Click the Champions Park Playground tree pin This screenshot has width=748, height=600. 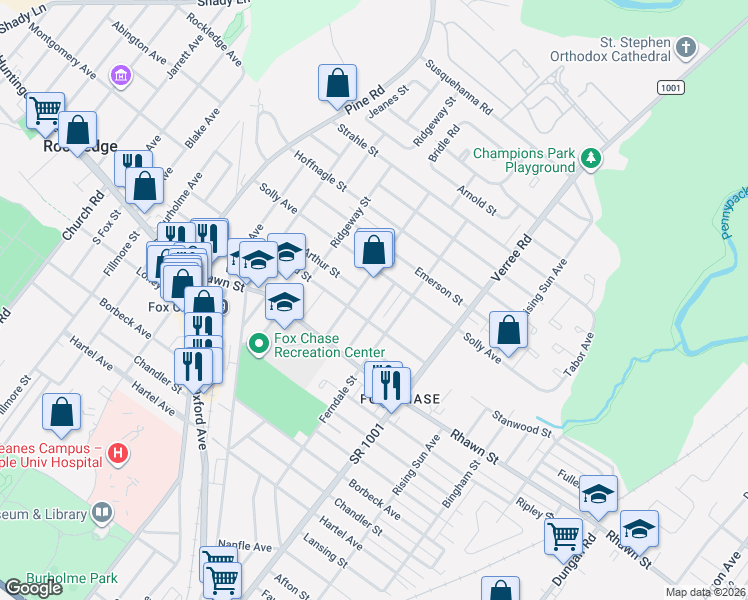pyautogui.click(x=591, y=158)
